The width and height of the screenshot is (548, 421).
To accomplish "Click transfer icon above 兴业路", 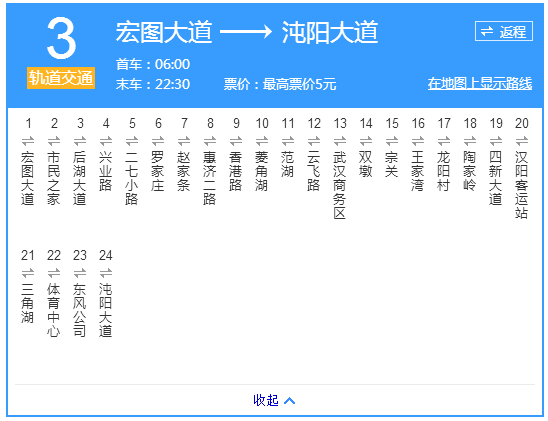I will point(106,141).
